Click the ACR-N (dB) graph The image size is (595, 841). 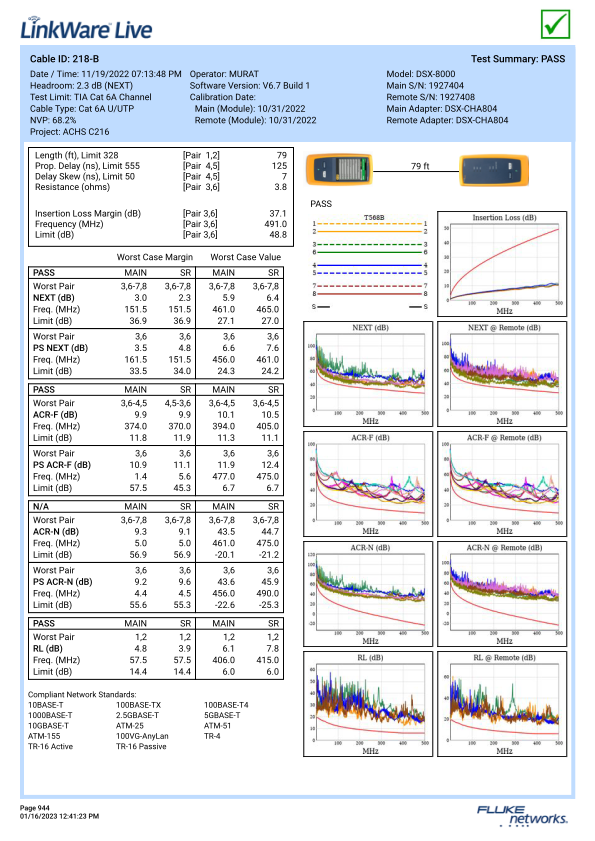(368, 594)
